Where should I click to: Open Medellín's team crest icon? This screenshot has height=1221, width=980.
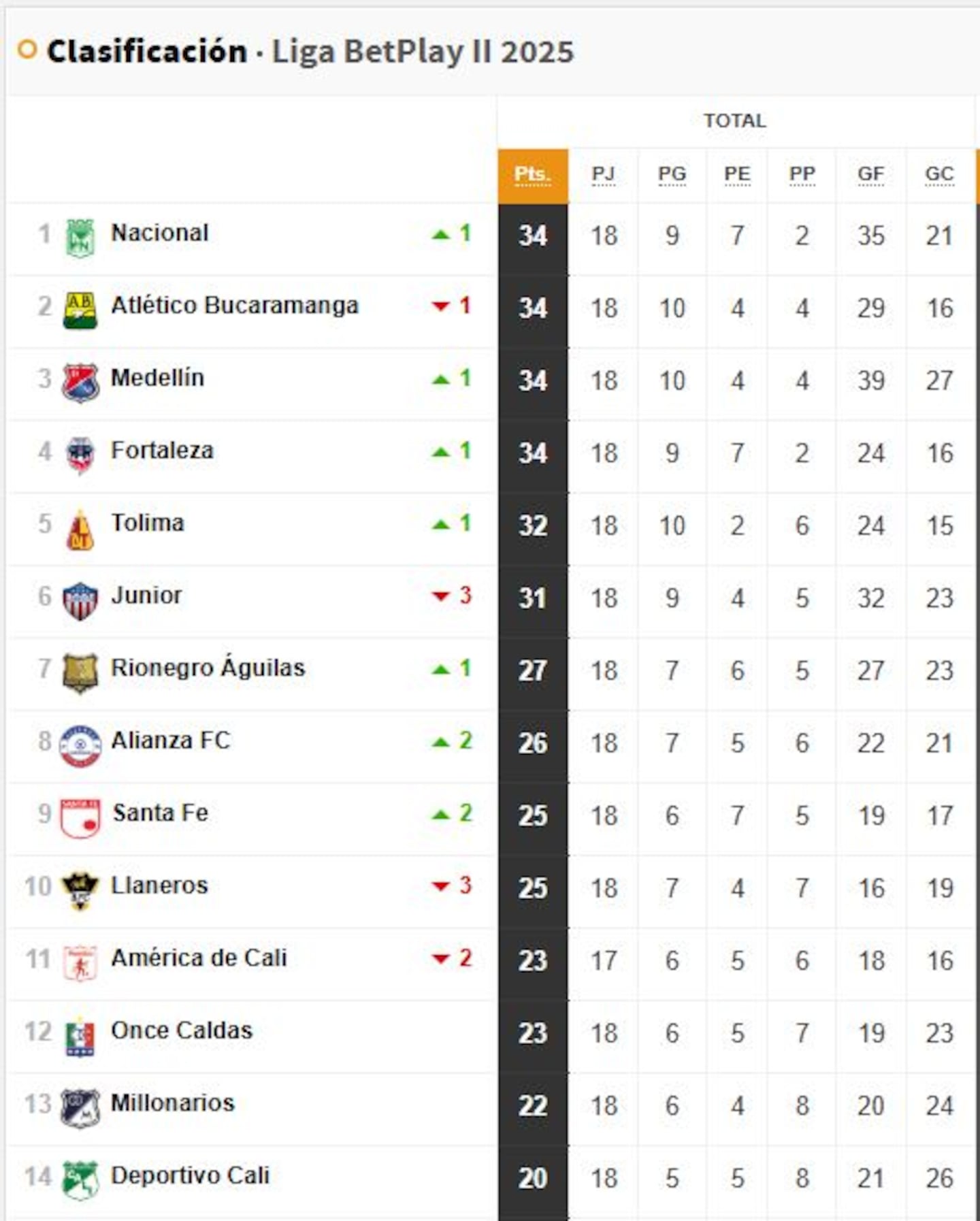pos(82,378)
